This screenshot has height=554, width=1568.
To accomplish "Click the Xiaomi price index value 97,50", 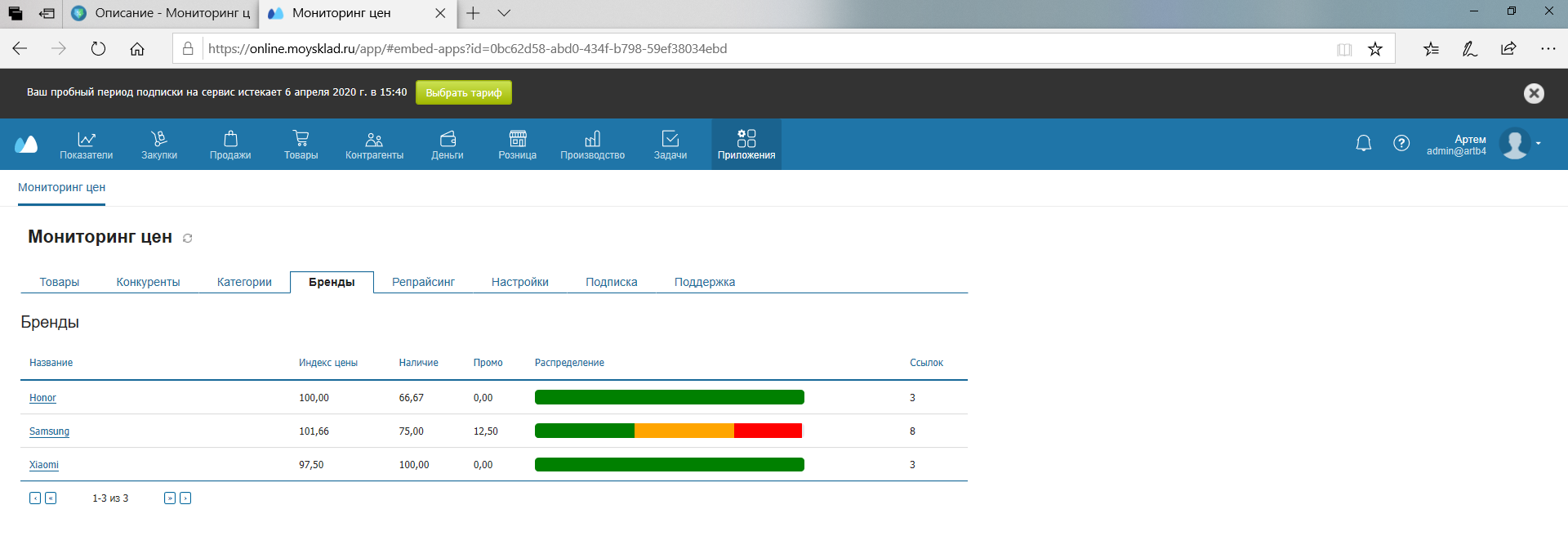I will click(x=311, y=465).
